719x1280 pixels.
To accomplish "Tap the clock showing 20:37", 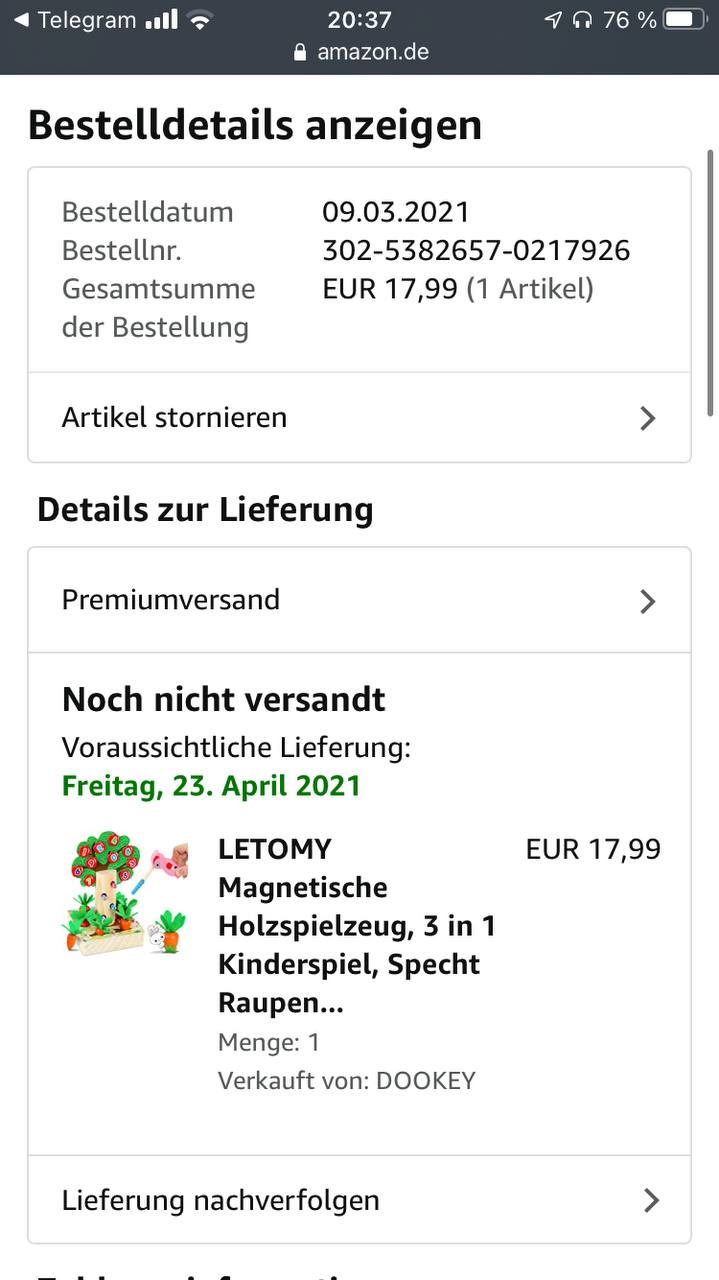I will [359, 19].
